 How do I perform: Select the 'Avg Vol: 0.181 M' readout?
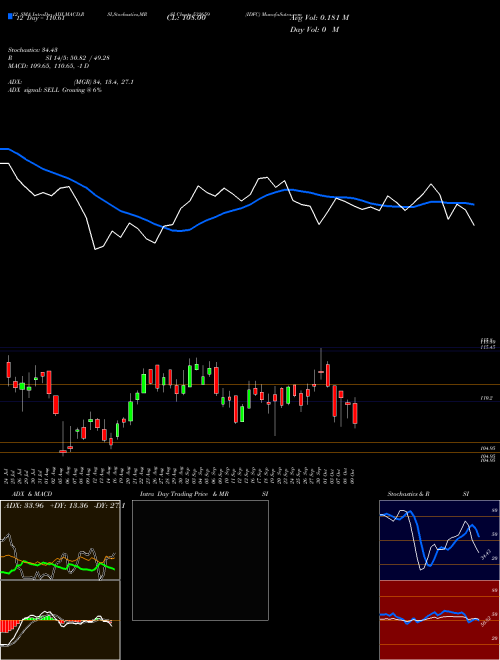pyautogui.click(x=319, y=18)
